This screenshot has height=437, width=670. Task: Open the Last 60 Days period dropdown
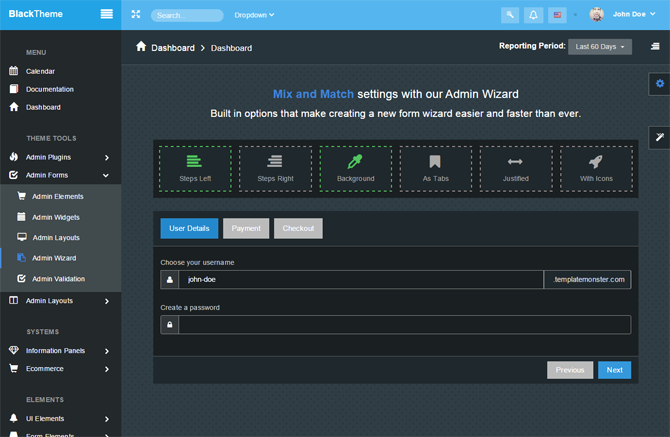click(599, 47)
